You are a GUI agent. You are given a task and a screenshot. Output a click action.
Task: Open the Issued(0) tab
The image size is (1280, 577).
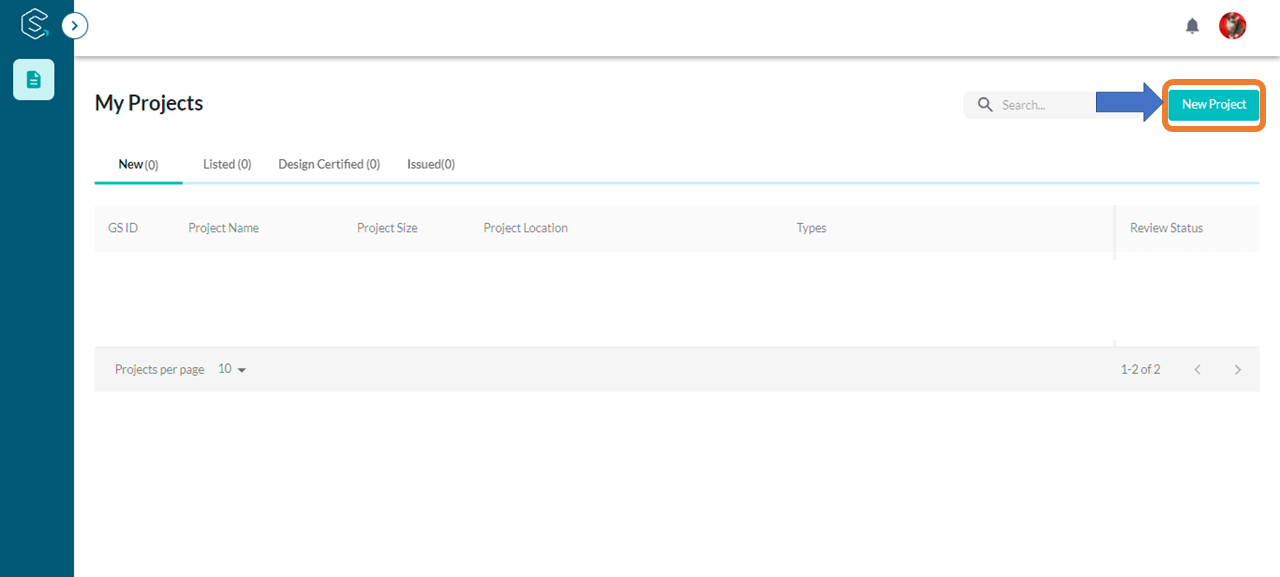tap(431, 164)
